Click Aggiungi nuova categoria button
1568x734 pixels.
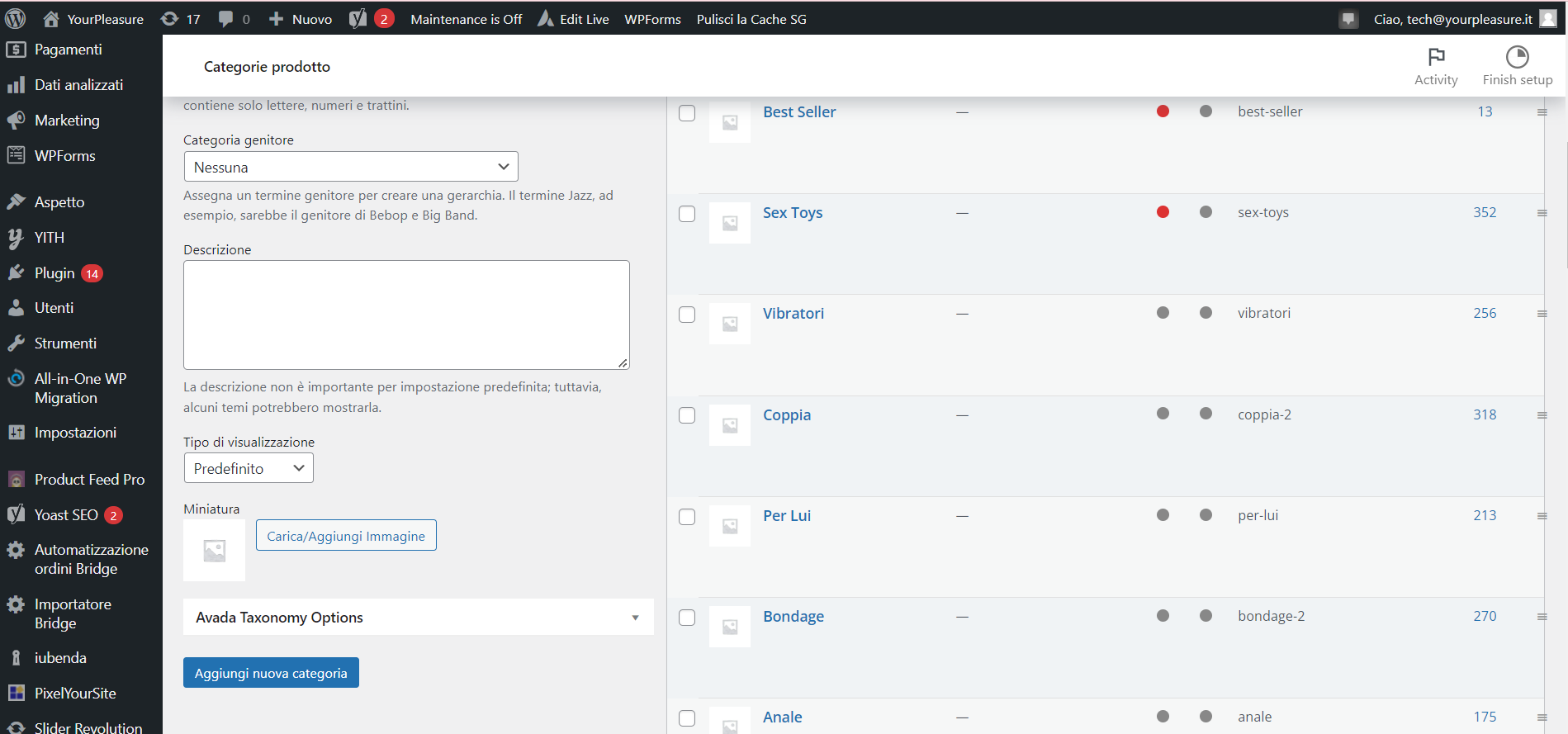[271, 673]
